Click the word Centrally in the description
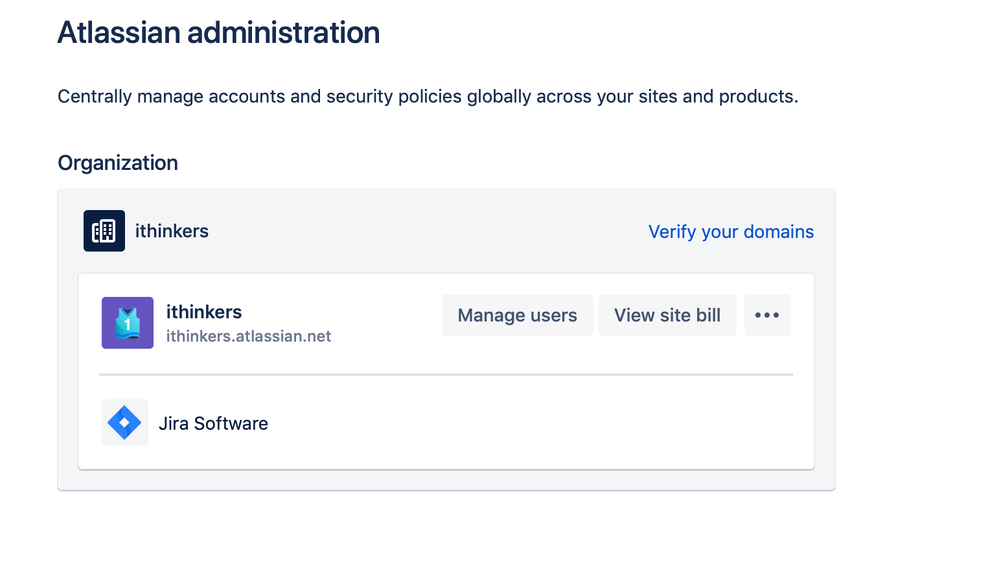This screenshot has height=564, width=999. click(95, 97)
